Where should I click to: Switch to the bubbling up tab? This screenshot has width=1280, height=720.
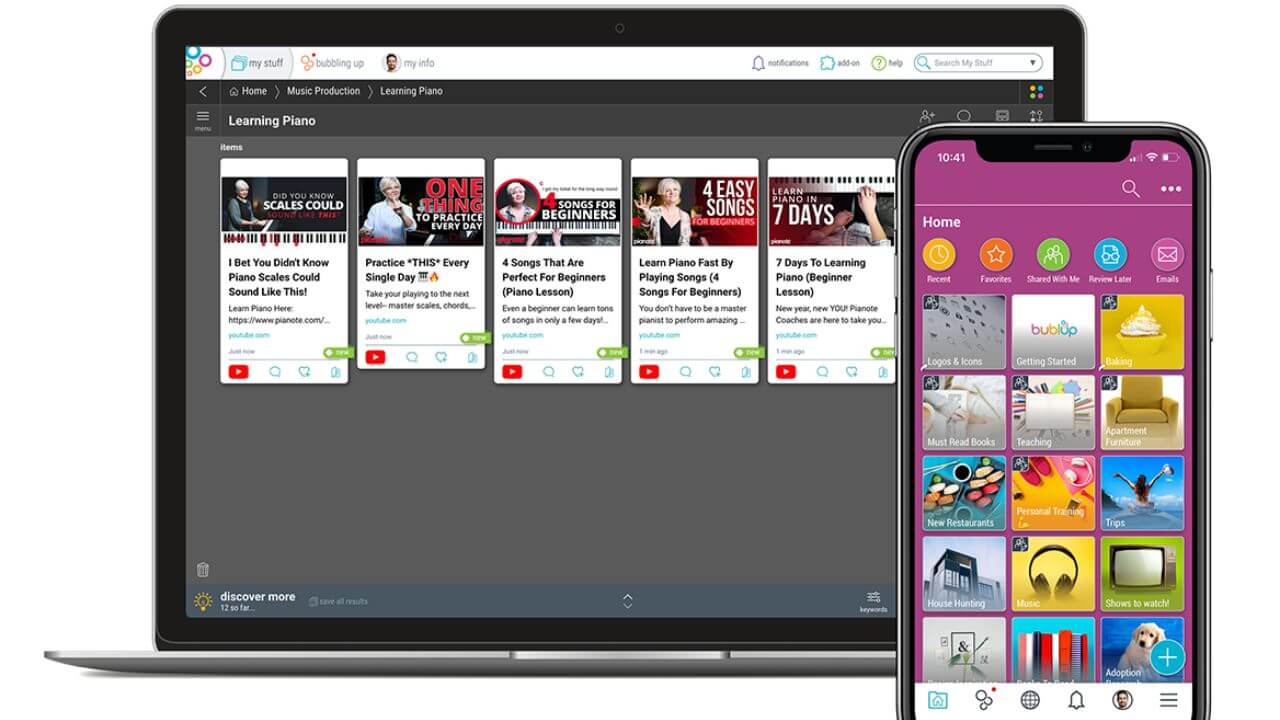(x=333, y=63)
